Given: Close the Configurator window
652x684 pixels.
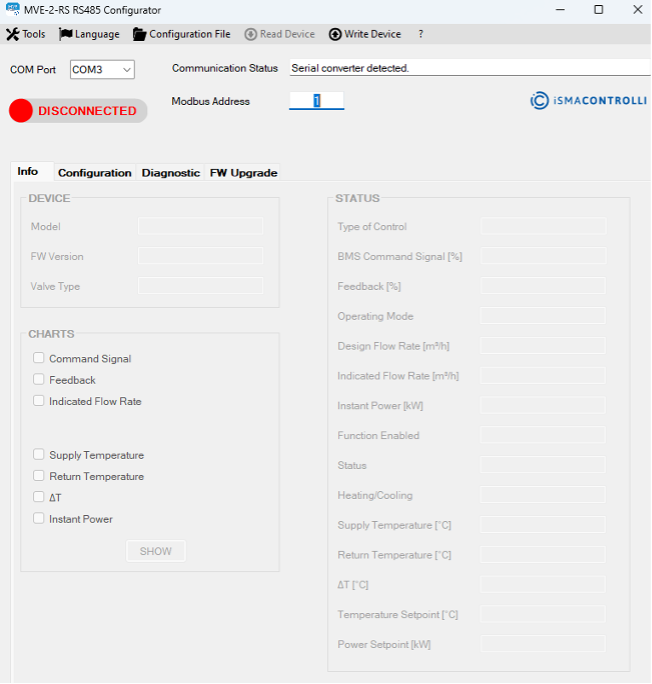Looking at the screenshot, I should 638,10.
